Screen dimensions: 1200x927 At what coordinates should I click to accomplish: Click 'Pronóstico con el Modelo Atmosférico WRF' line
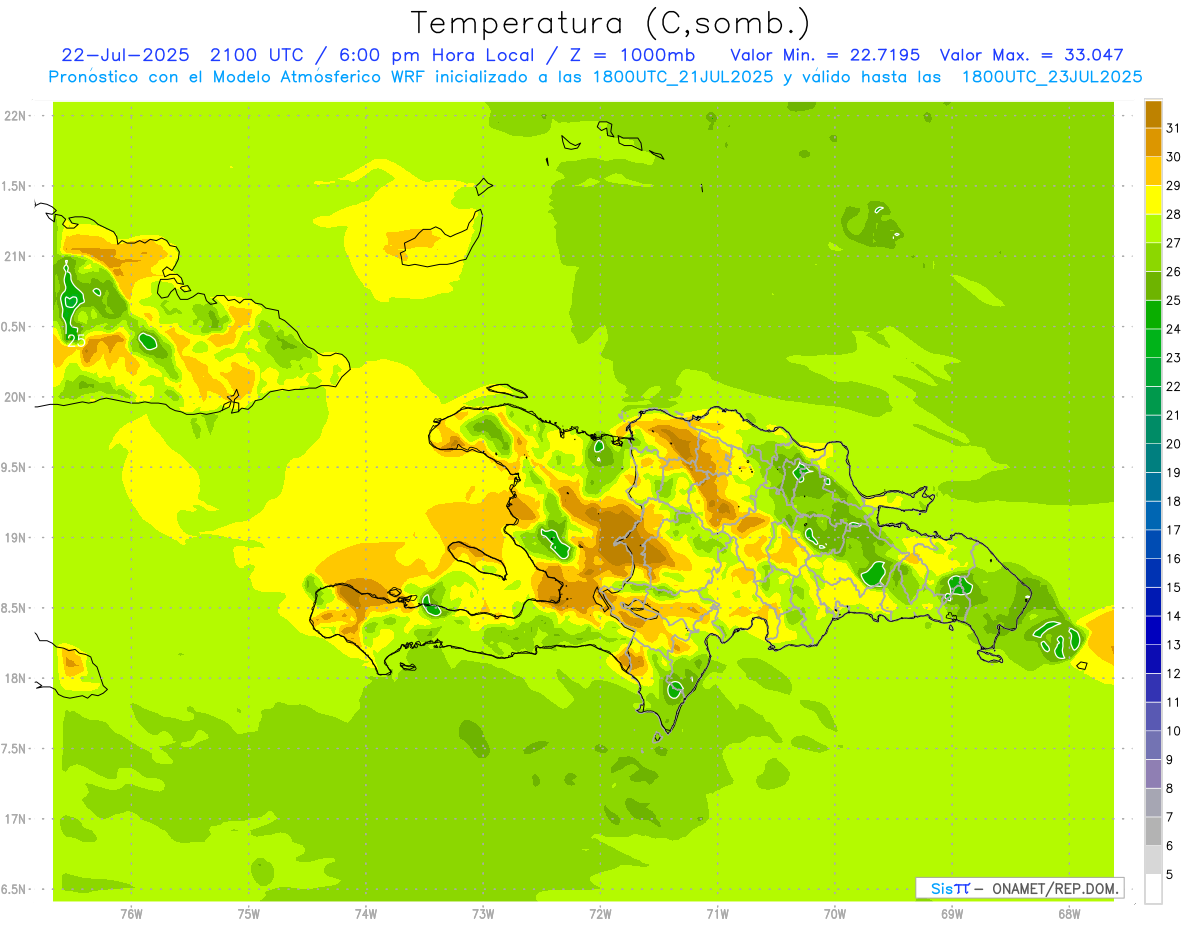pyautogui.click(x=595, y=77)
